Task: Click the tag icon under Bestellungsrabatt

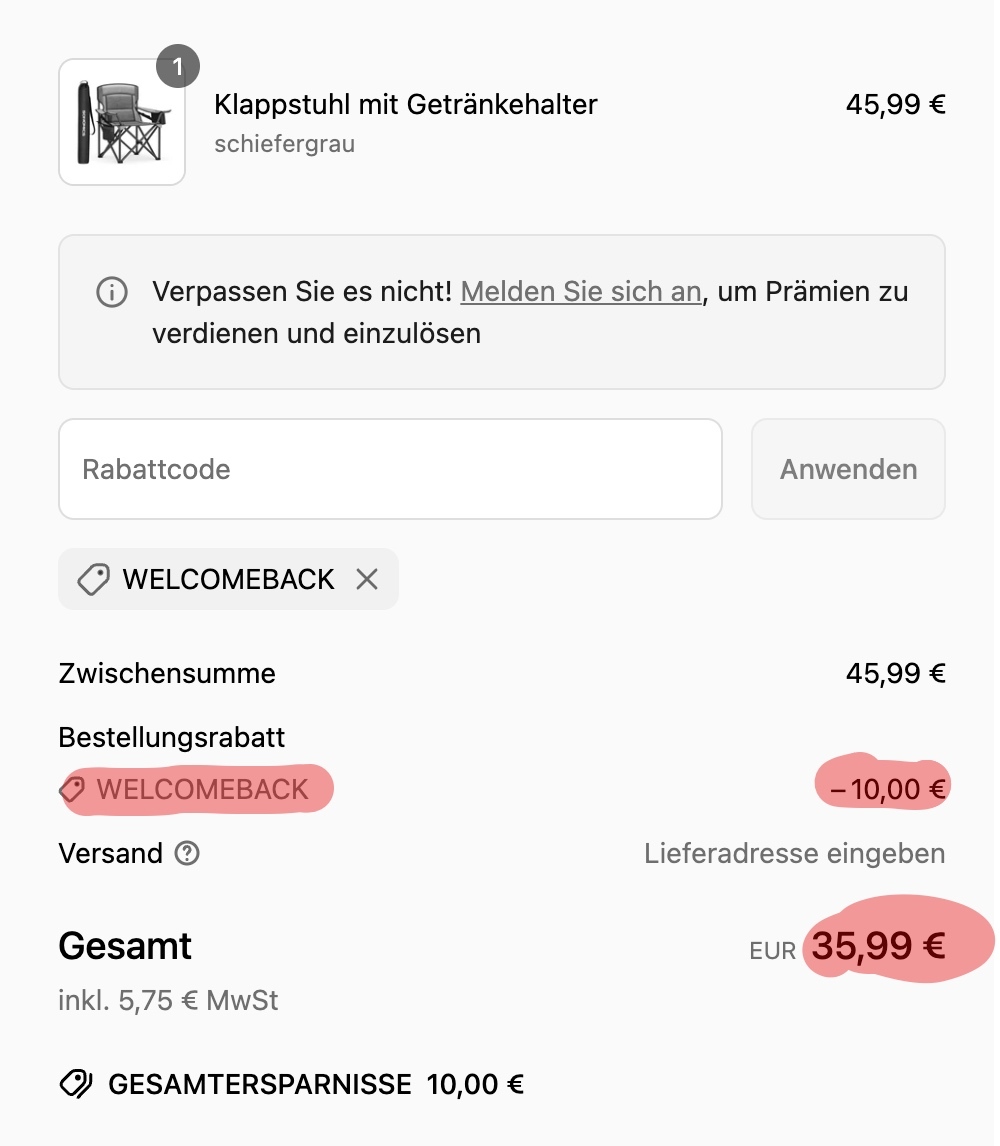Action: (72, 790)
